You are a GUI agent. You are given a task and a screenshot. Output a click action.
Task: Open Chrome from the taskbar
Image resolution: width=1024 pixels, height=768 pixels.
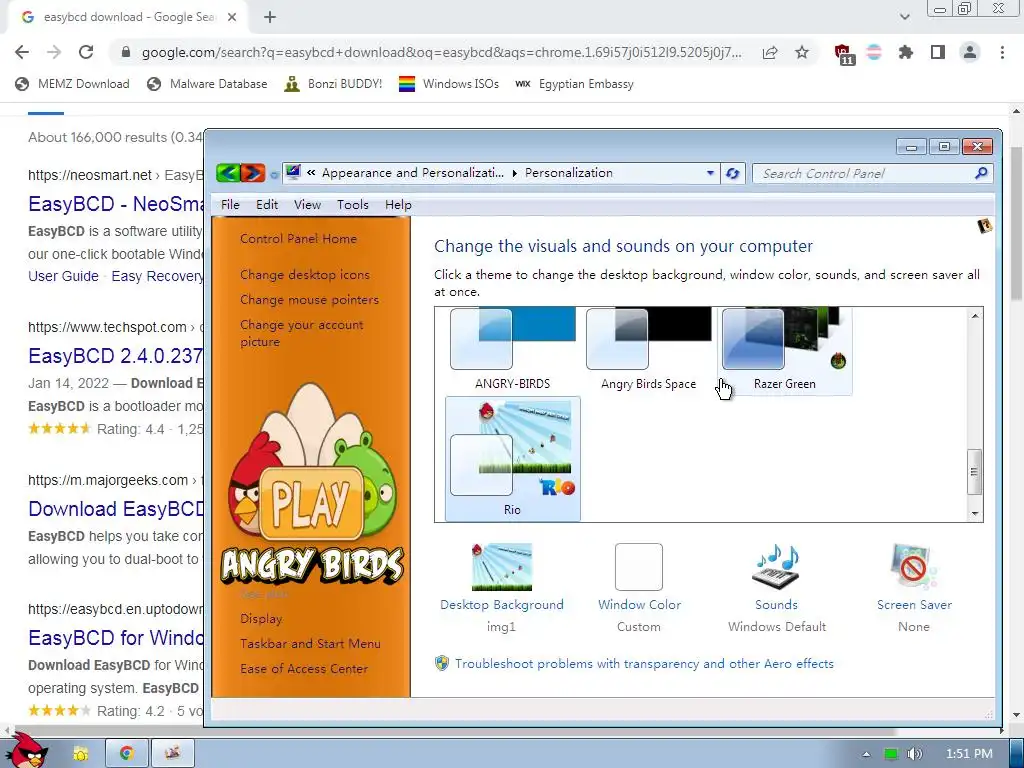click(127, 753)
